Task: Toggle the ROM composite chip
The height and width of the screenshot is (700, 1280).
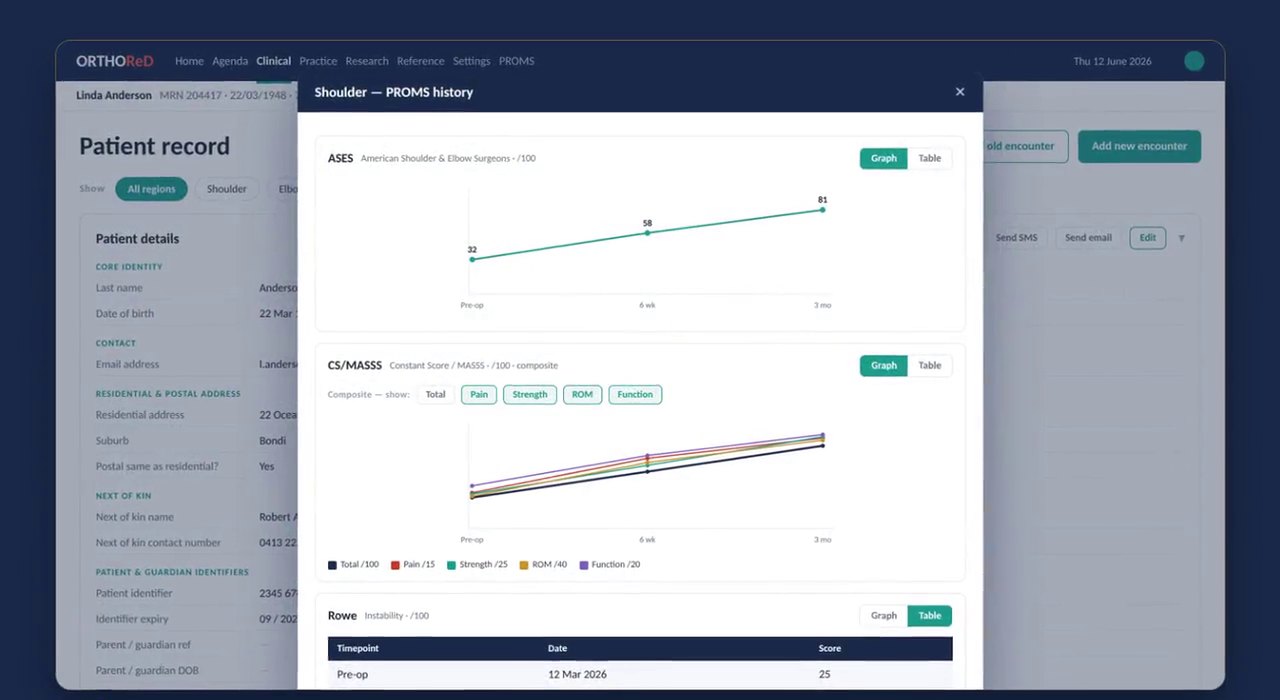Action: click(583, 394)
